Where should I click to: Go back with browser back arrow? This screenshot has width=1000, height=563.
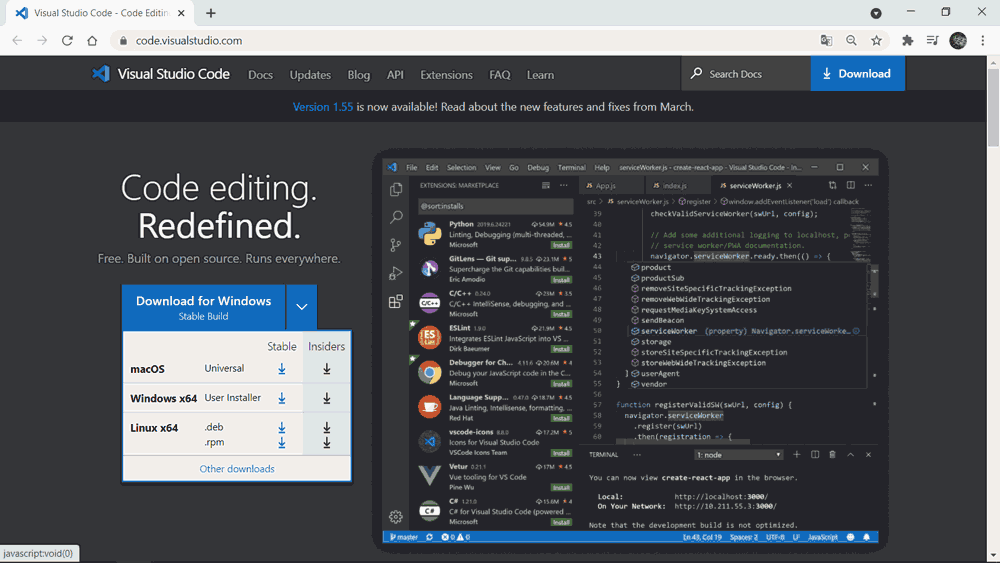17,40
